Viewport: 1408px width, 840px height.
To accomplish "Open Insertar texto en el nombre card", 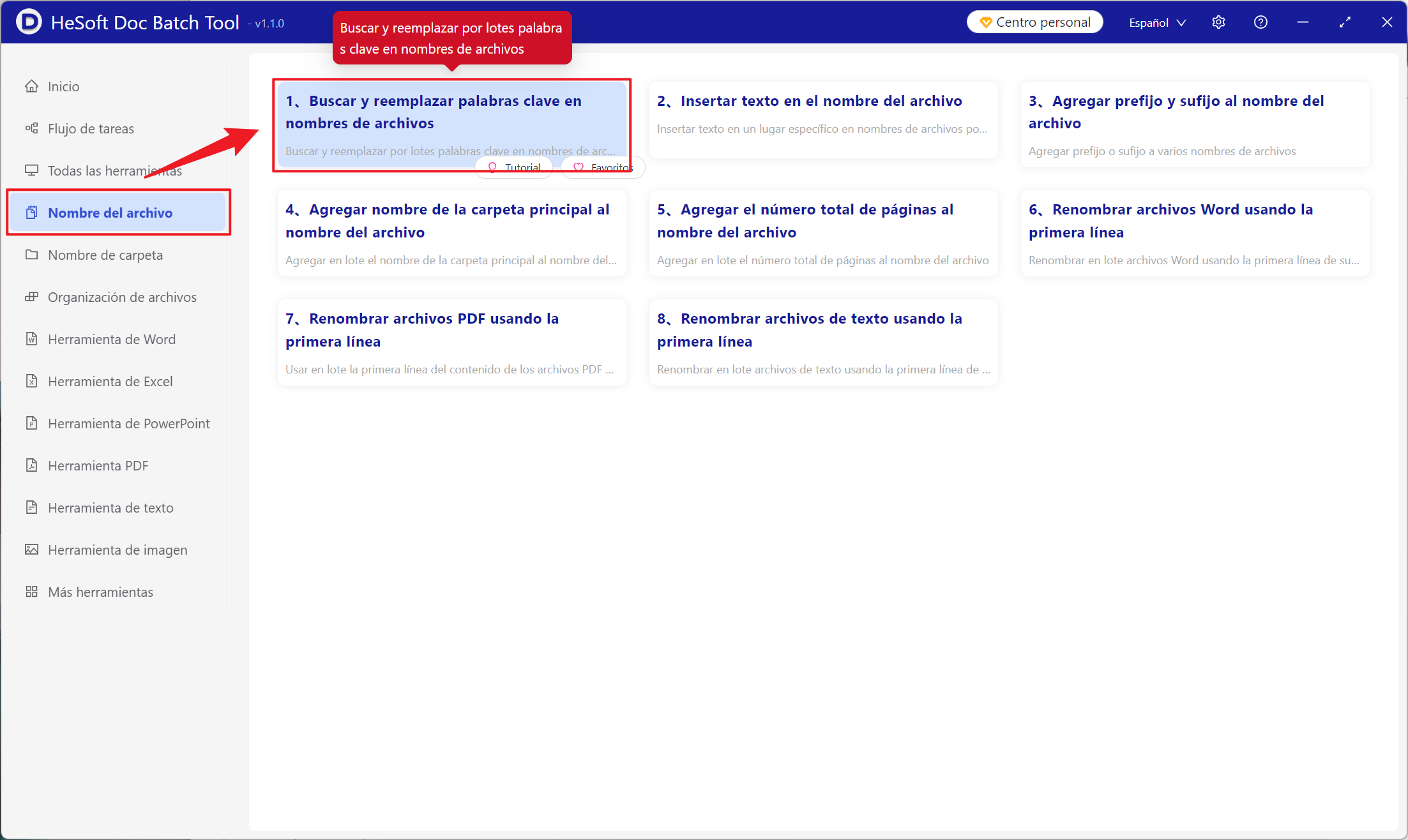I will tap(823, 119).
